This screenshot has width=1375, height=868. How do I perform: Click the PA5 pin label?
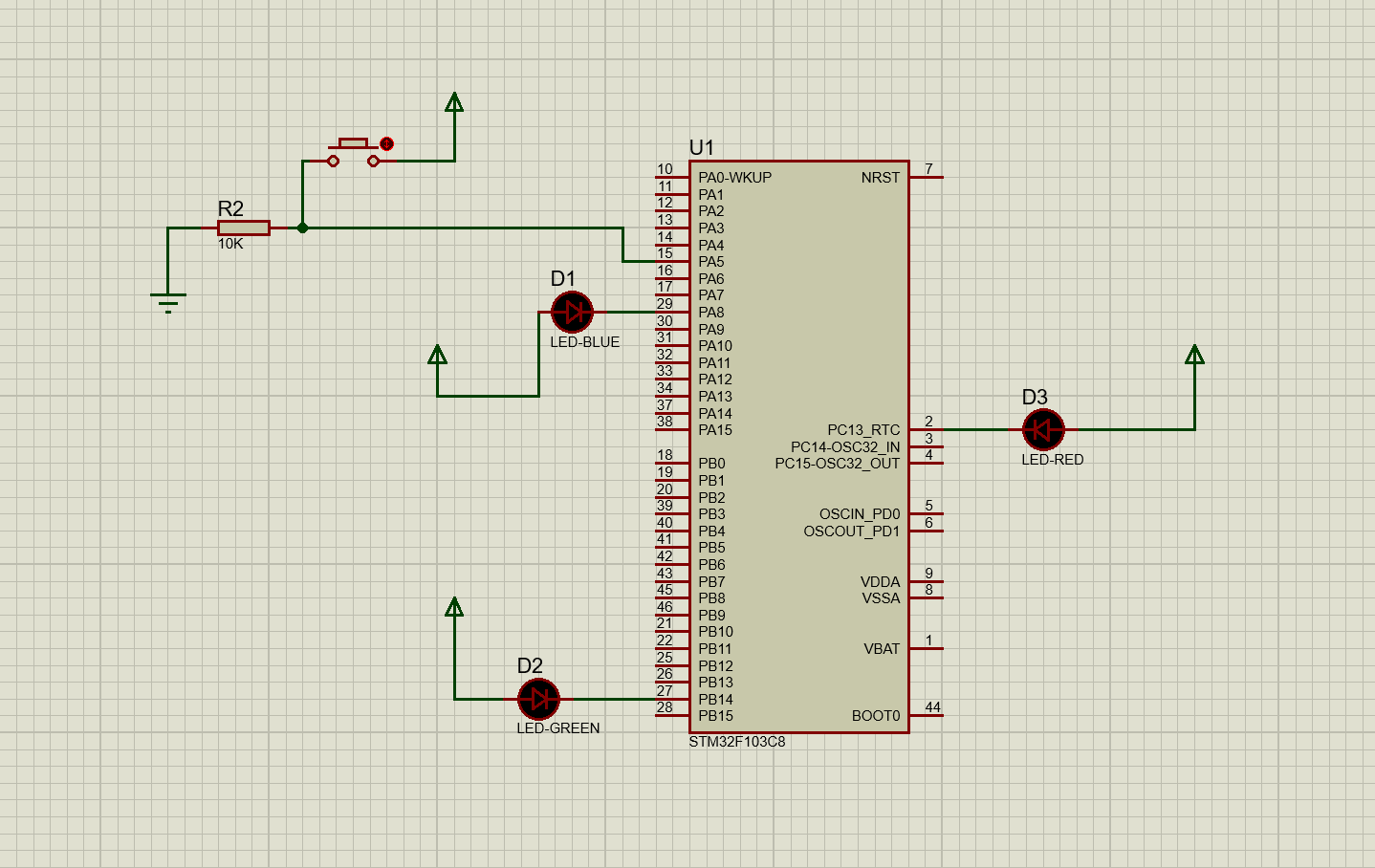point(711,262)
